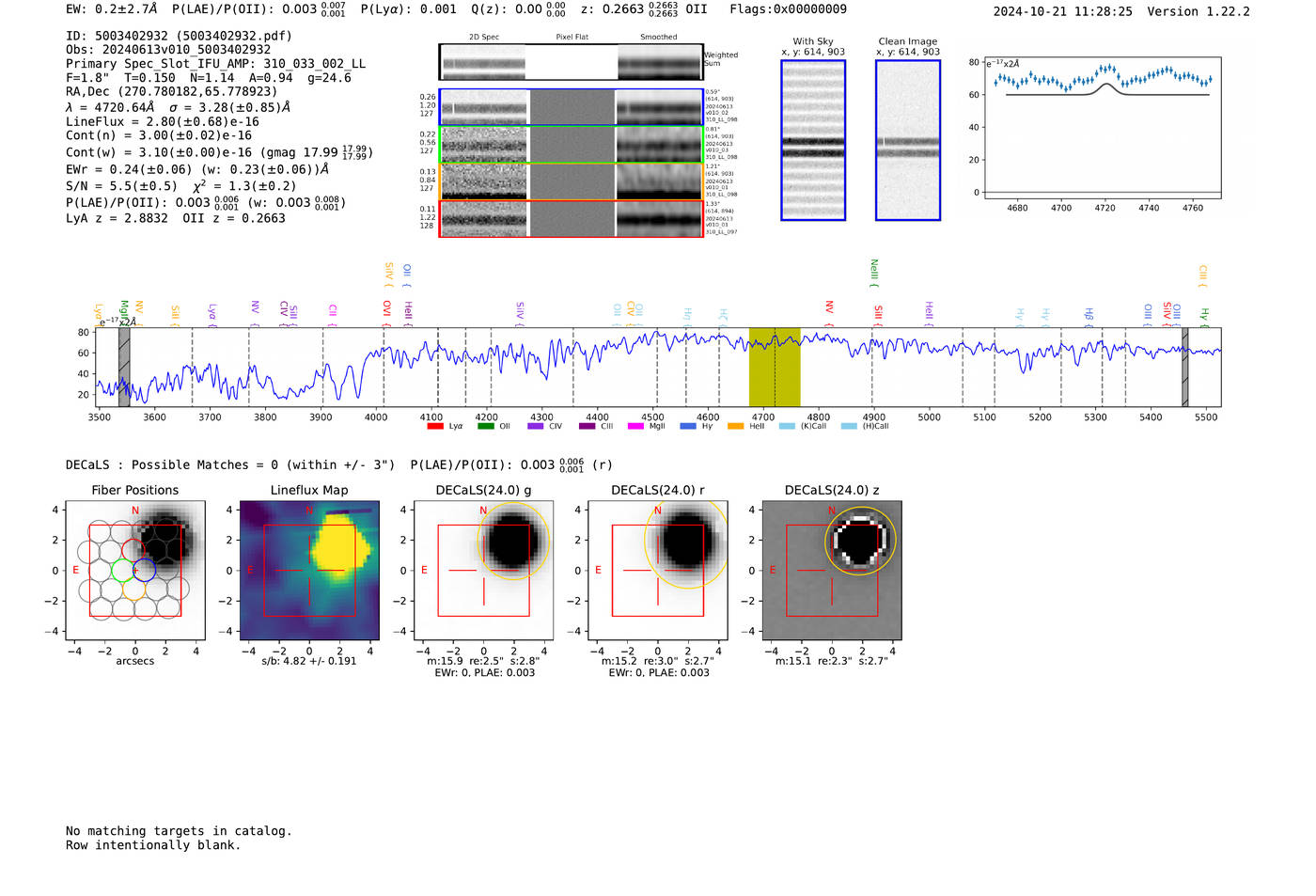Click the '2024-10-21 11:28:25' timestamp
Screen dimensions: 1316x896
coord(1062,11)
